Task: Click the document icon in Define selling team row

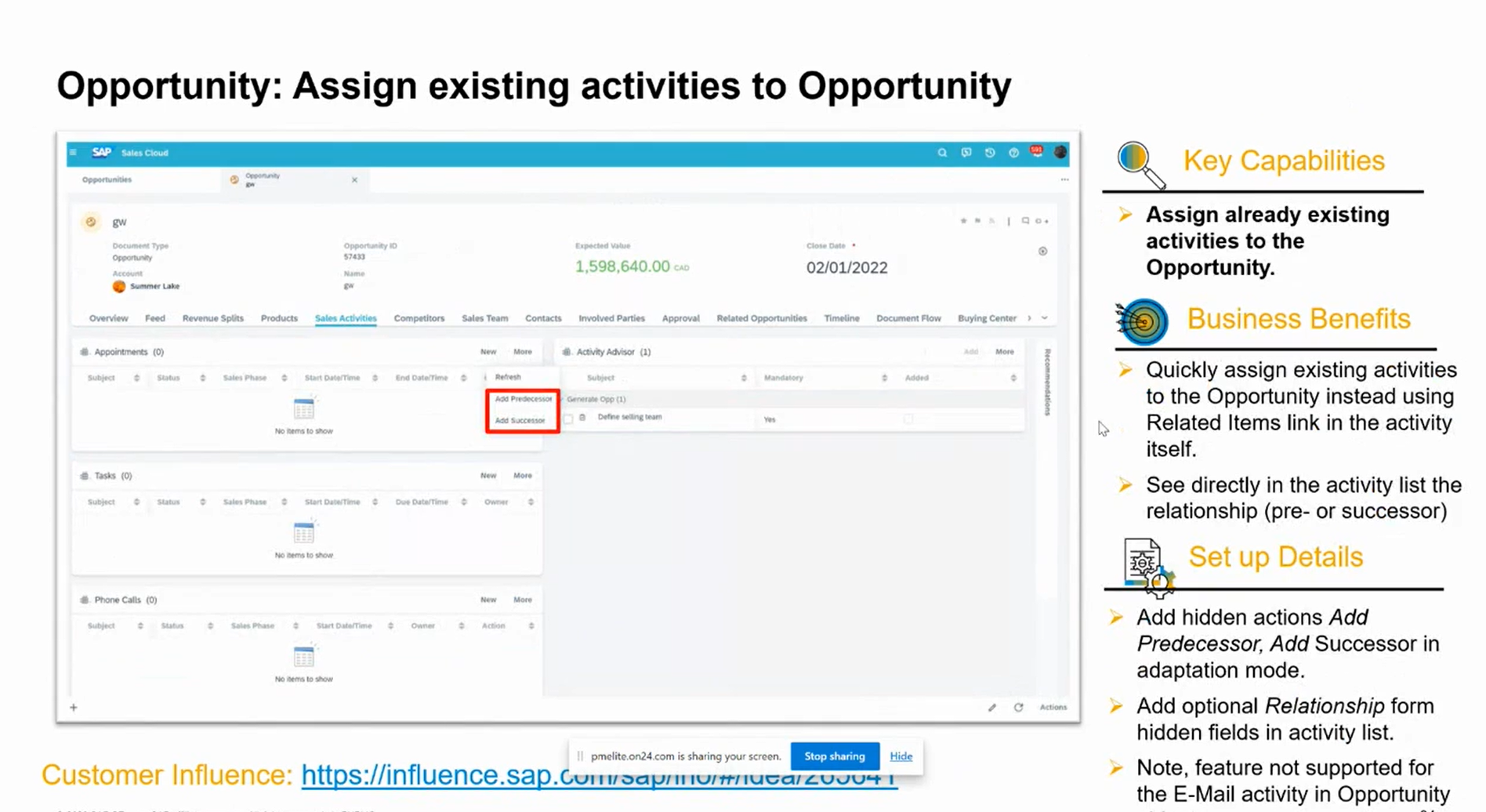Action: point(582,418)
